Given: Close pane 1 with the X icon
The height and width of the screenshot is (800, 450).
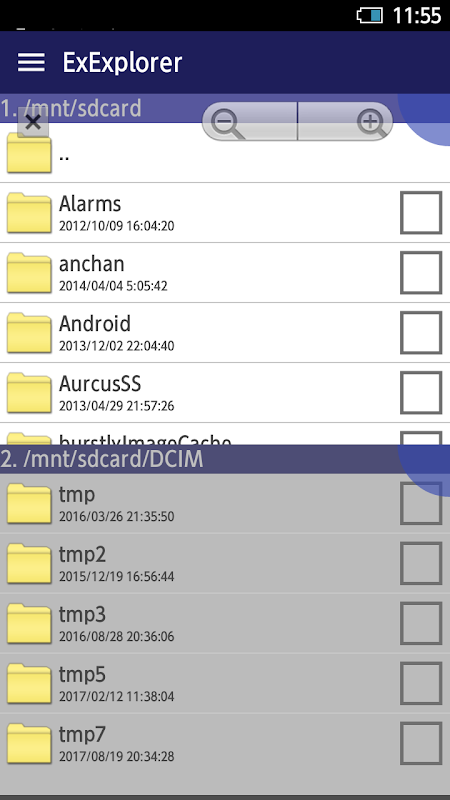Looking at the screenshot, I should [33, 122].
